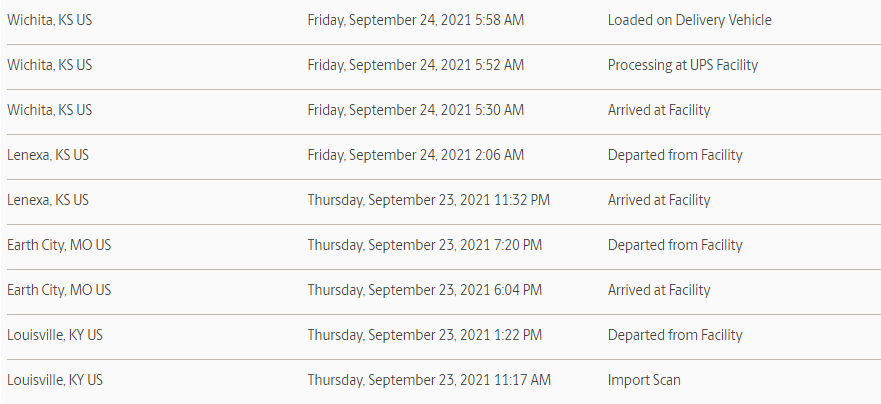
Task: Click the Thursday 1:22 PM timestamp
Action: point(425,335)
